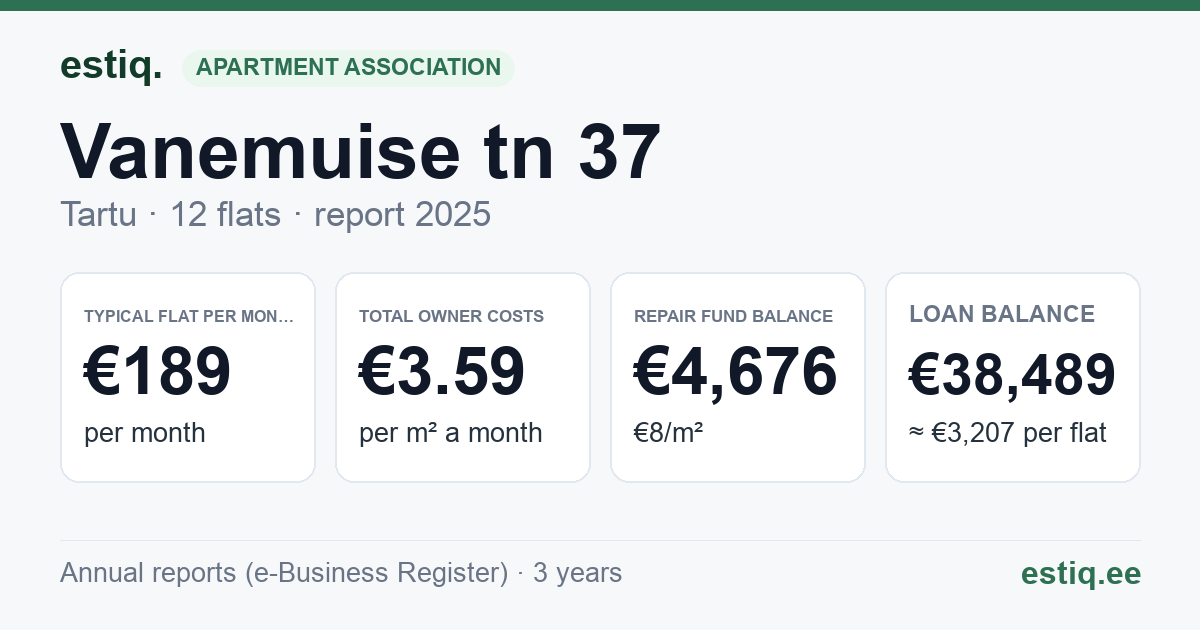Click the 'per month' caption under €189
The image size is (1200, 630).
tap(144, 433)
